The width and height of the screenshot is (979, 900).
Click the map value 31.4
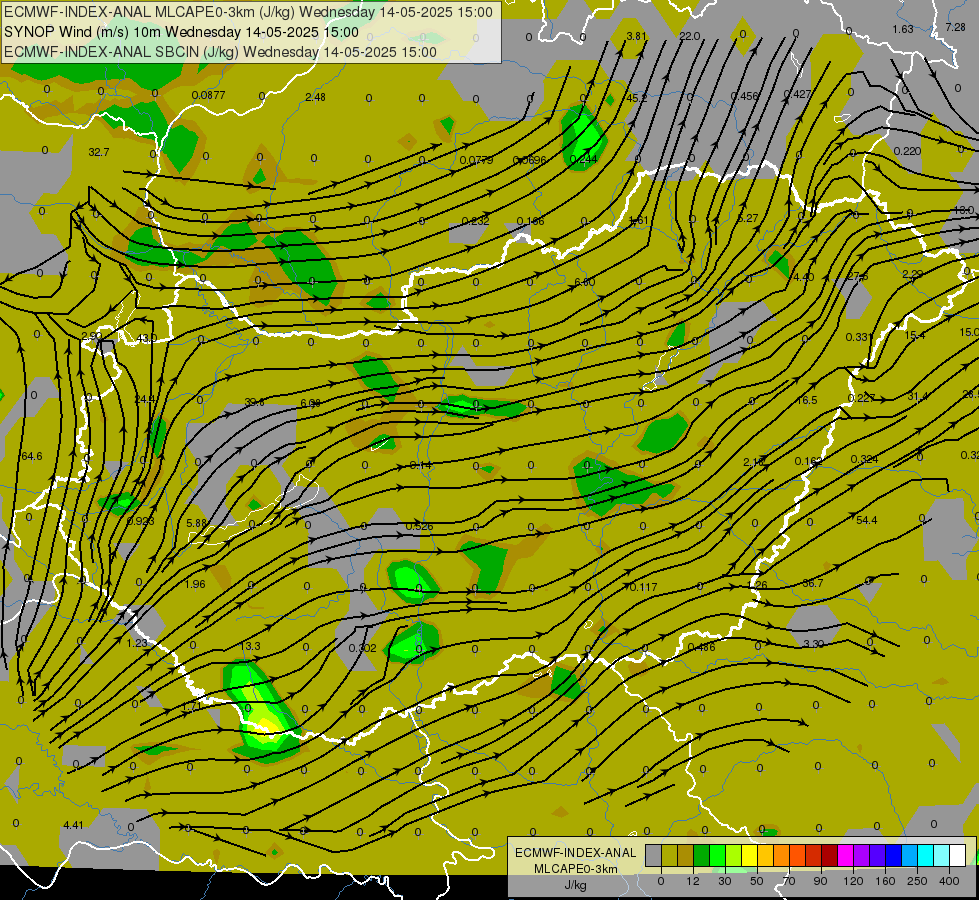[918, 397]
